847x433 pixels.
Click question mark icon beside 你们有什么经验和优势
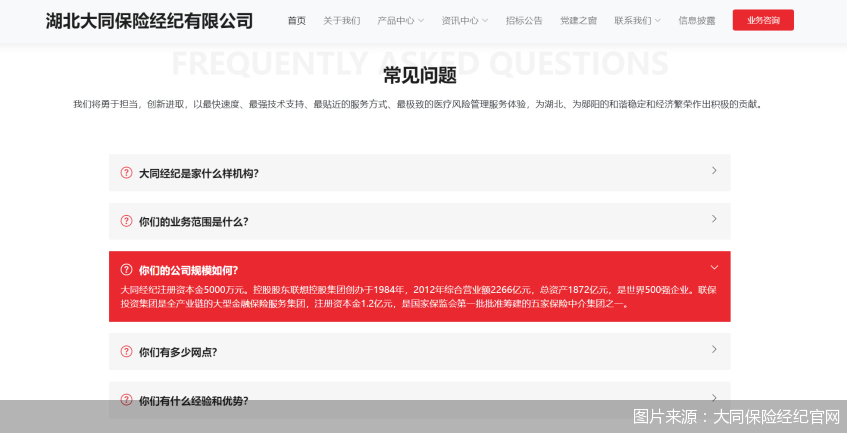[x=126, y=399]
